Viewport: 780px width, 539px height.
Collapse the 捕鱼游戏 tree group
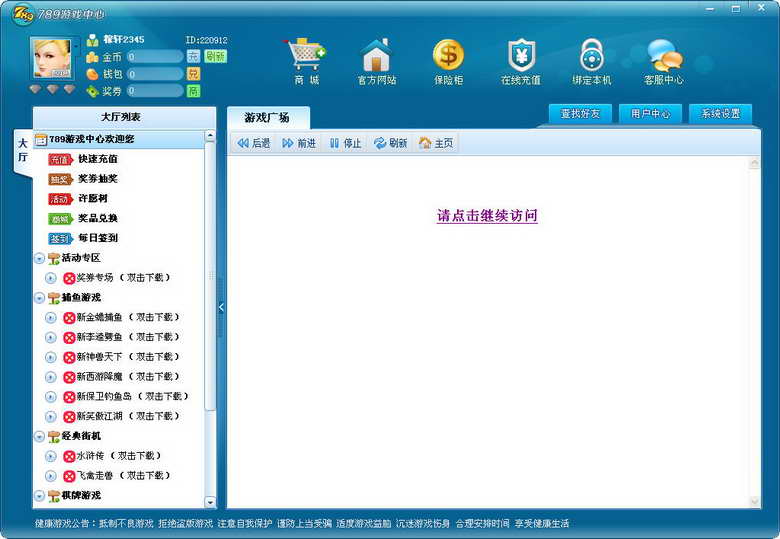click(x=39, y=298)
